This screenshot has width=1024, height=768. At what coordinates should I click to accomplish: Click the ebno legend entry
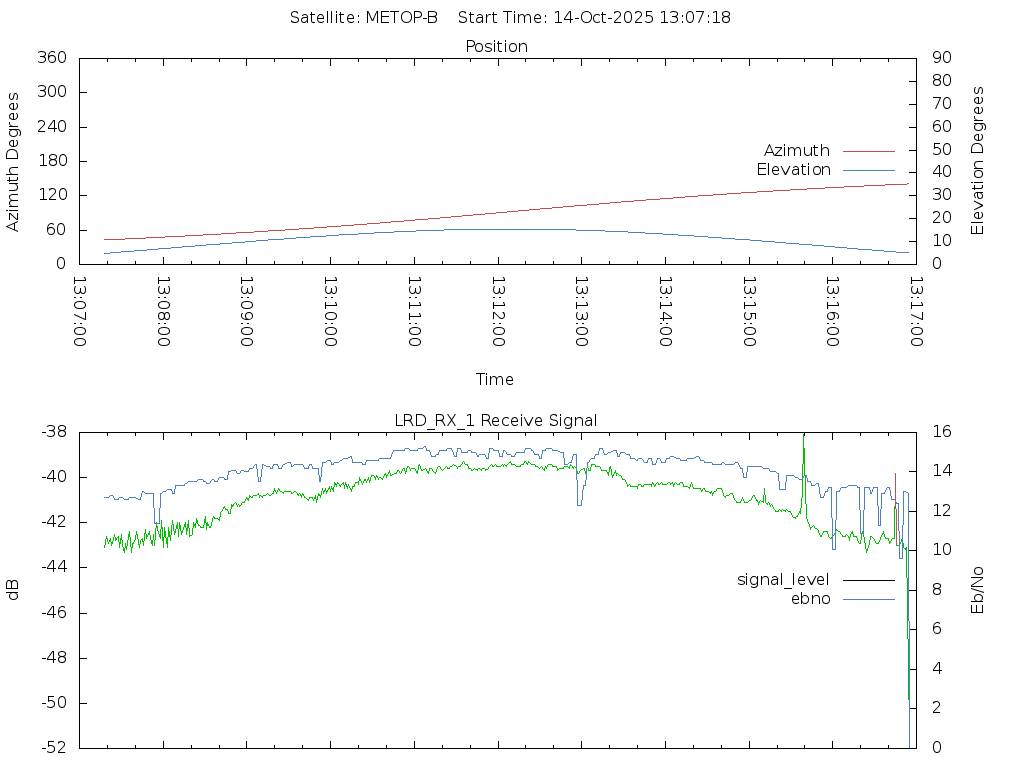pyautogui.click(x=810, y=599)
